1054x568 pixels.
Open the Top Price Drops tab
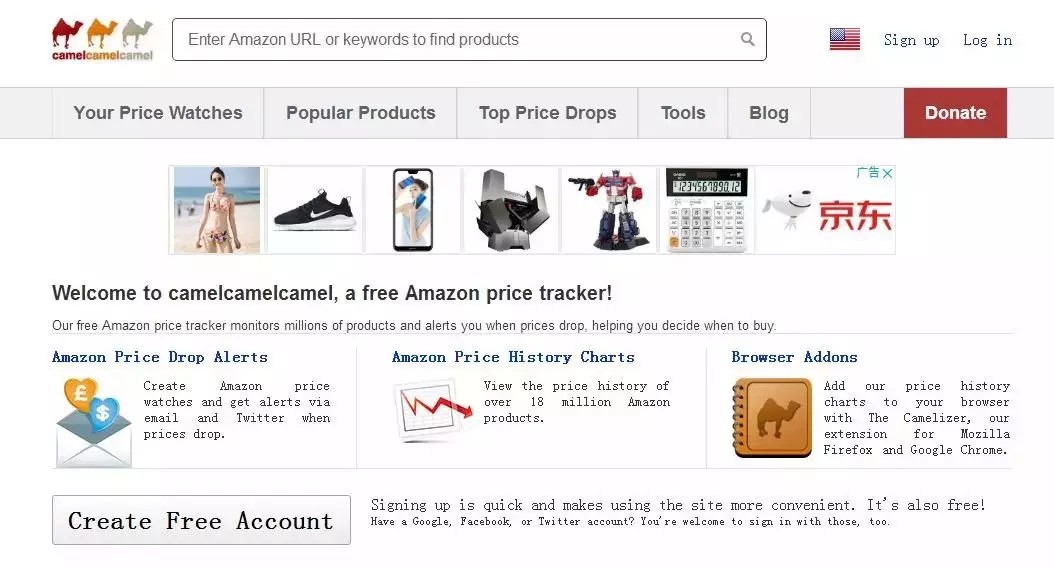coord(547,113)
